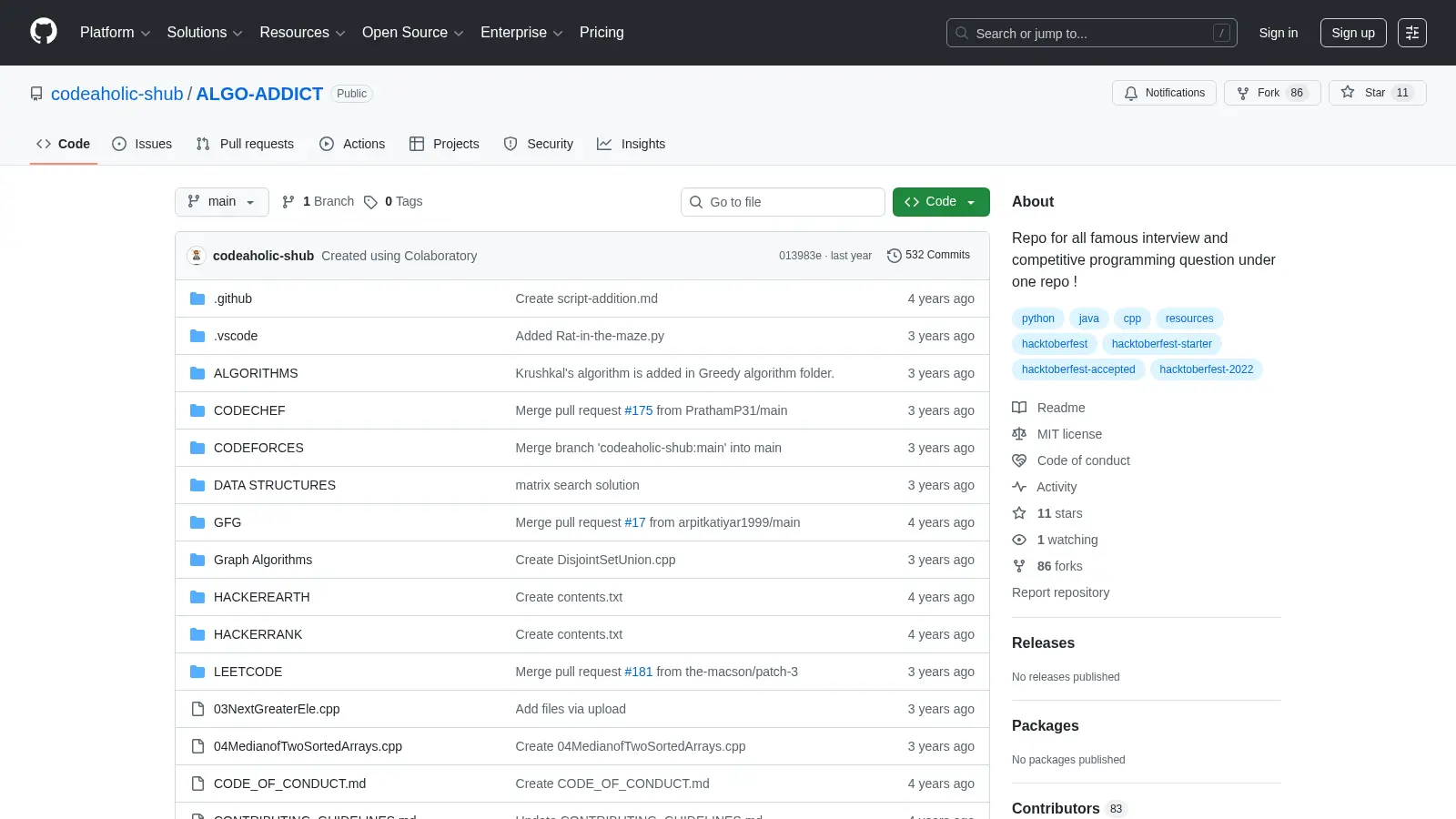Click the python topic tag

click(x=1038, y=318)
